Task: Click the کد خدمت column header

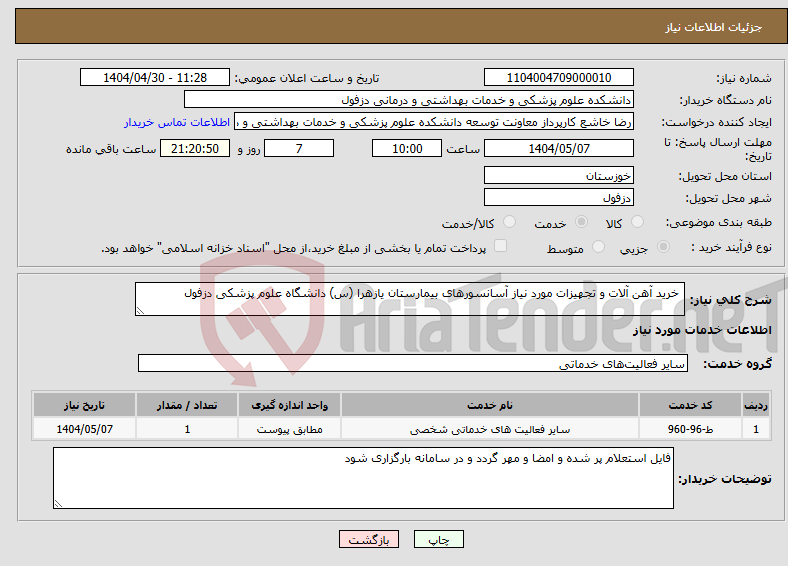Action: (x=691, y=405)
